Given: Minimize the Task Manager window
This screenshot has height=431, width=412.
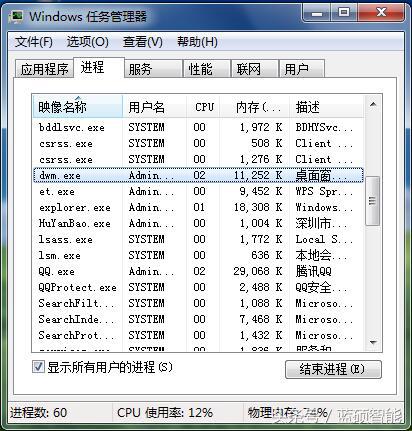Looking at the screenshot, I should pyautogui.click(x=317, y=13).
